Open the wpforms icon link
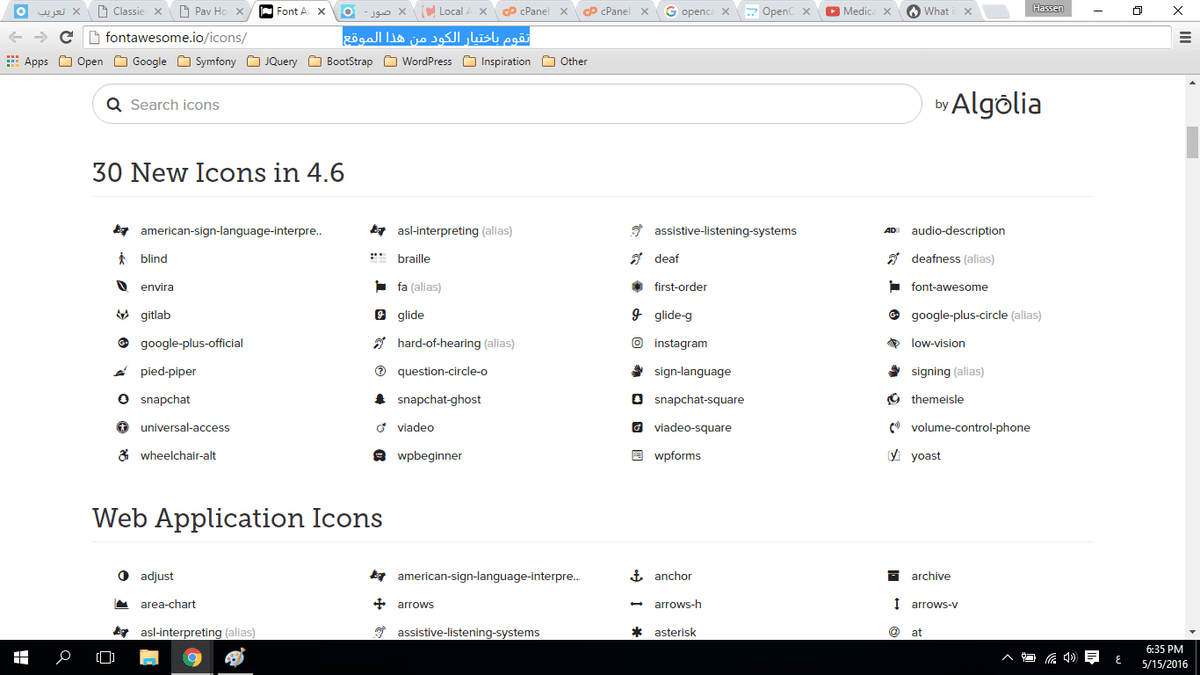This screenshot has height=675, width=1200. pos(677,456)
